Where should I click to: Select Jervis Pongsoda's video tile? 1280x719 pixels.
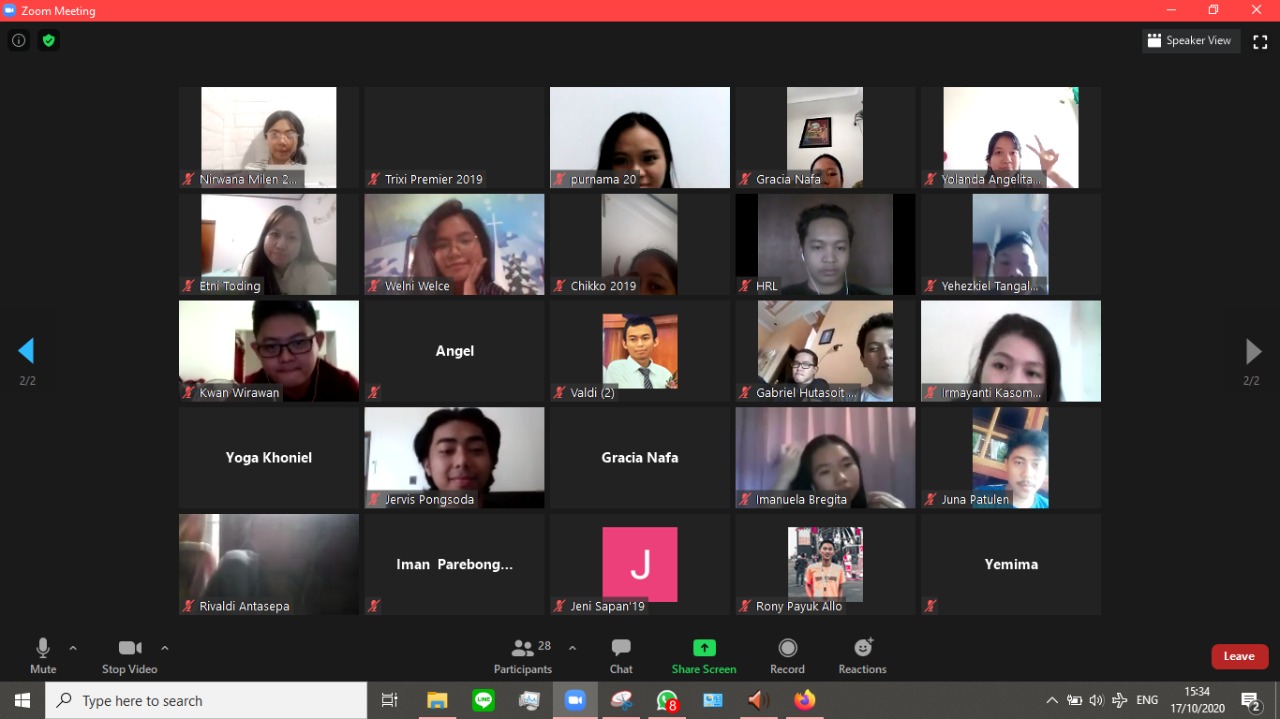point(454,457)
